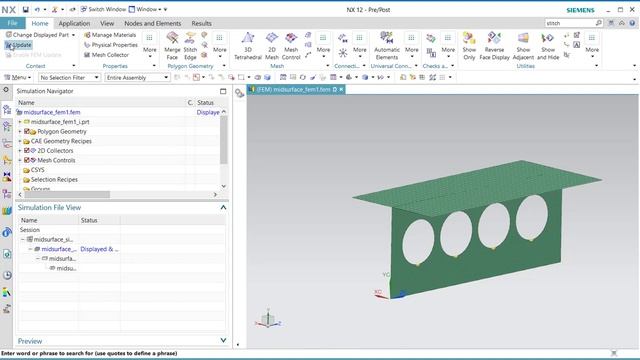
Task: Open the Window menu in title bar
Action: 144,9
